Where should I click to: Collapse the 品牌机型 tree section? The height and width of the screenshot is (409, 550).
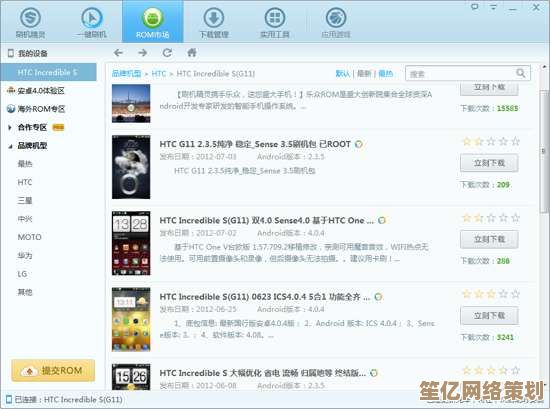[x=10, y=146]
